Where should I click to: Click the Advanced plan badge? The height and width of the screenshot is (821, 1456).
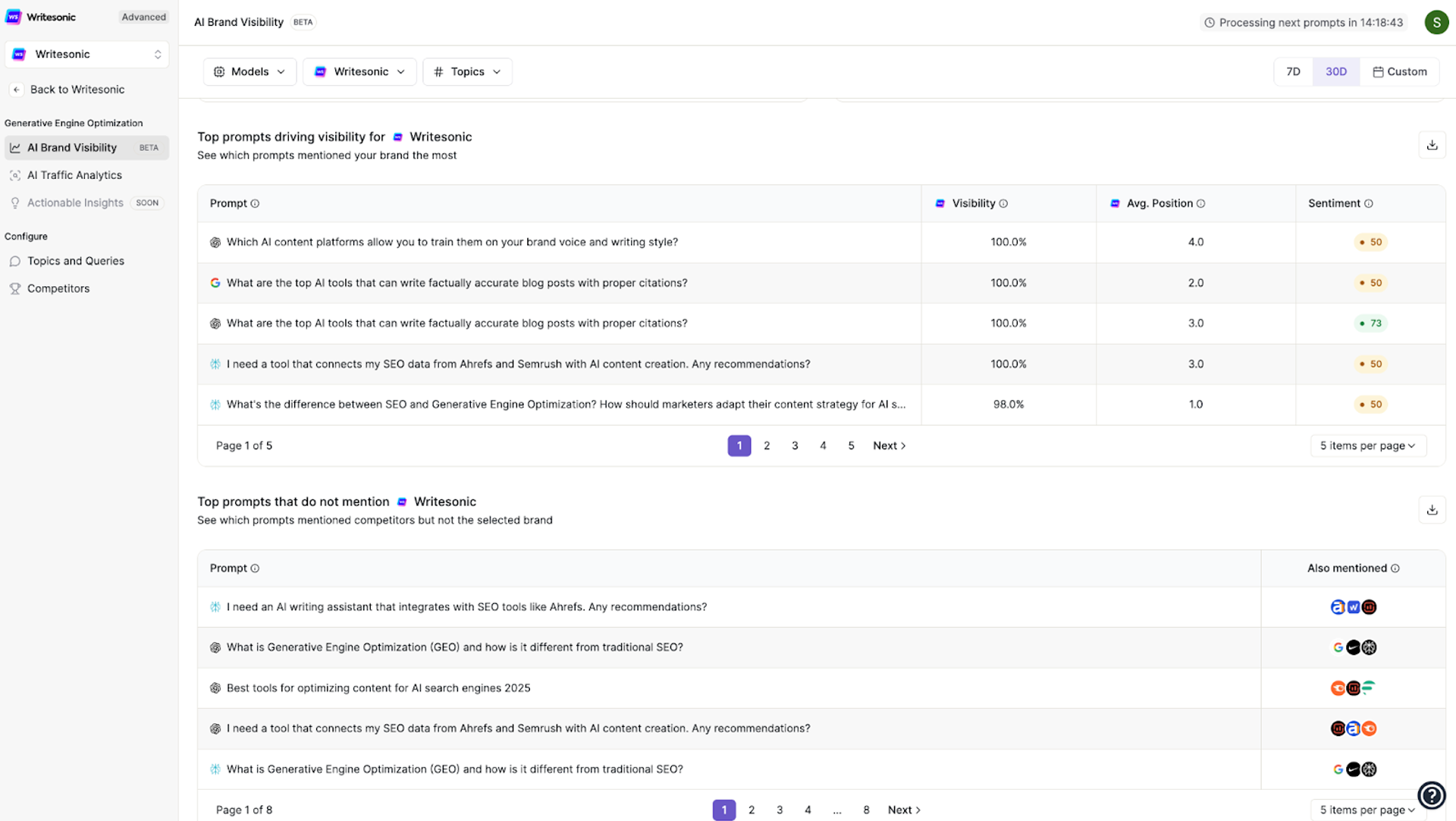[x=143, y=17]
